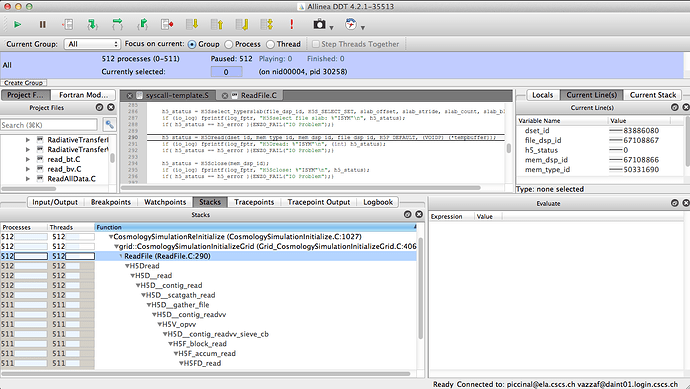Click the Add Breakpoint toolbar icon
The width and height of the screenshot is (690, 389).
[68, 25]
